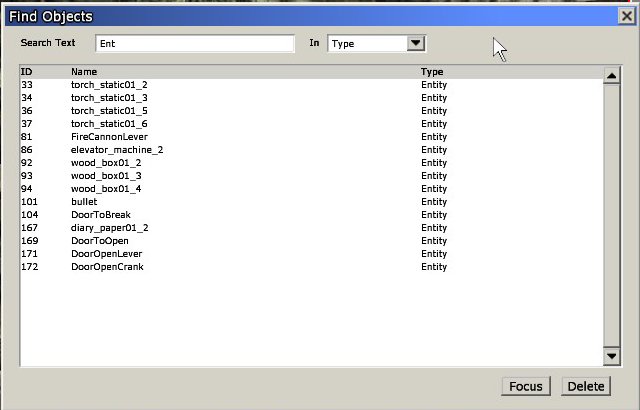Click the Search Text input field
This screenshot has height=410, width=640.
click(x=195, y=44)
